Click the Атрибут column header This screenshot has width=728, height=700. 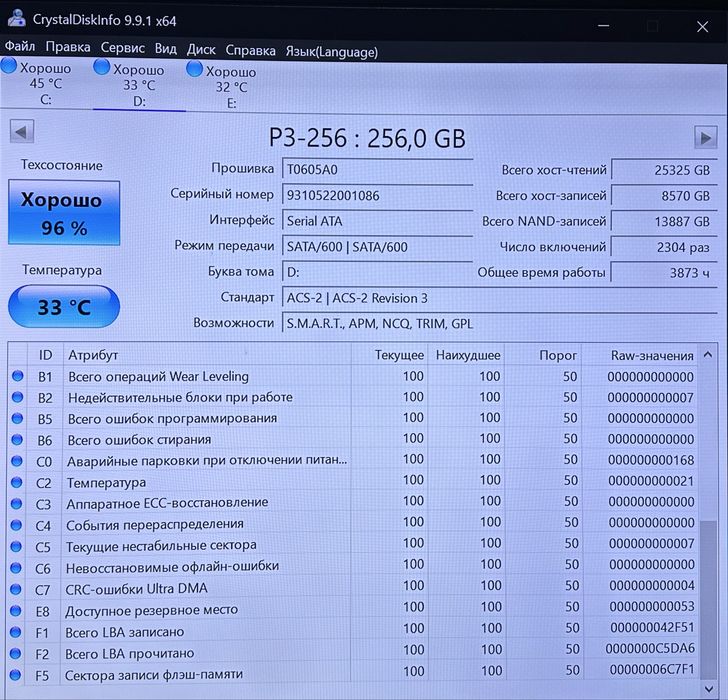click(207, 355)
